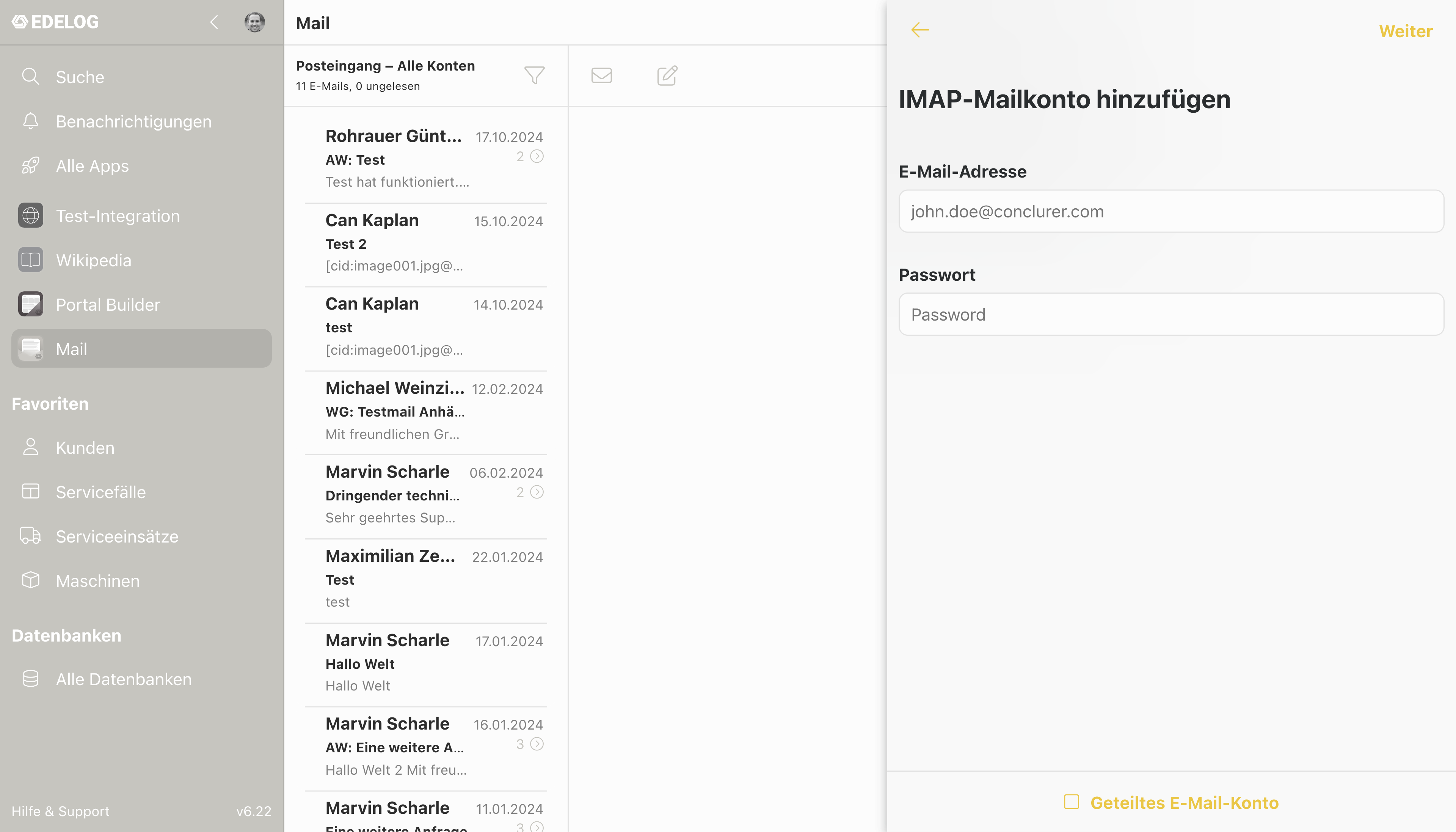Expand thread arrow on 06.02.2024 email
The height and width of the screenshot is (832, 1456).
point(537,492)
